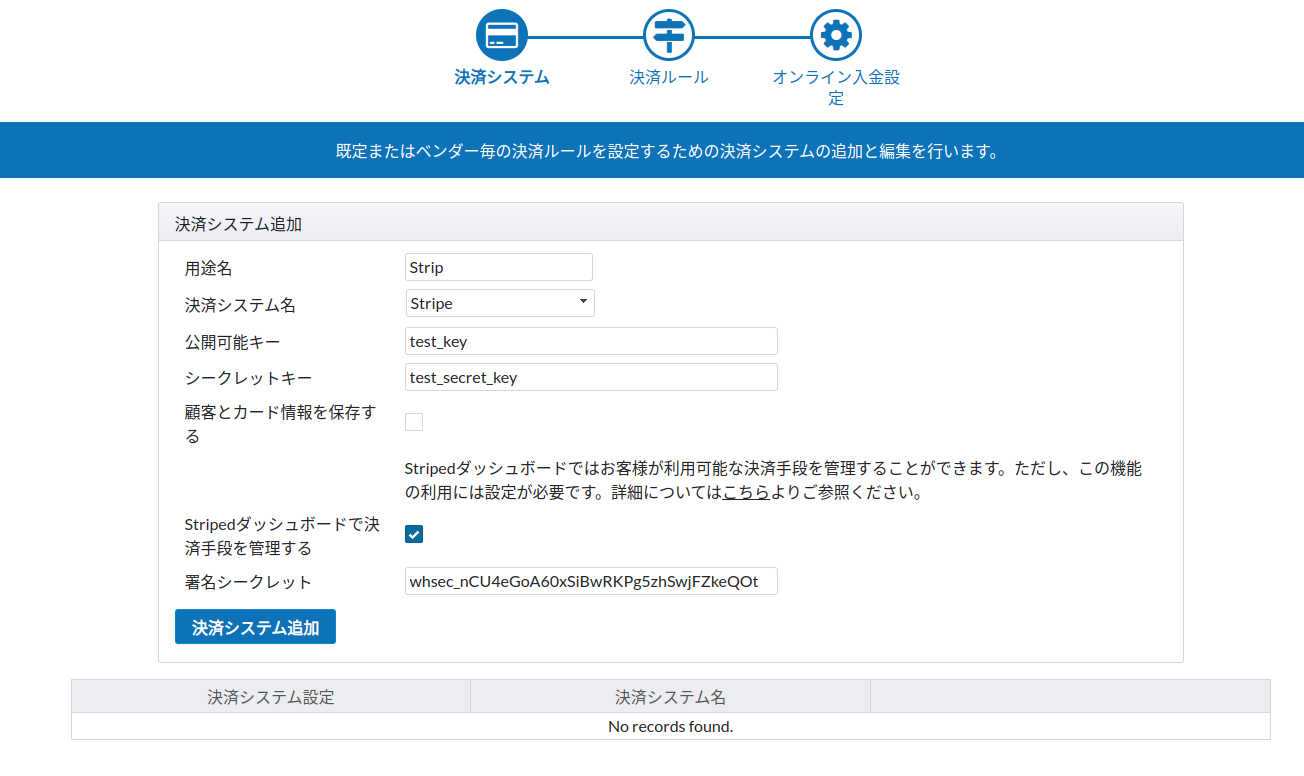Click the 決済システム追加 panel header

[x=671, y=223]
